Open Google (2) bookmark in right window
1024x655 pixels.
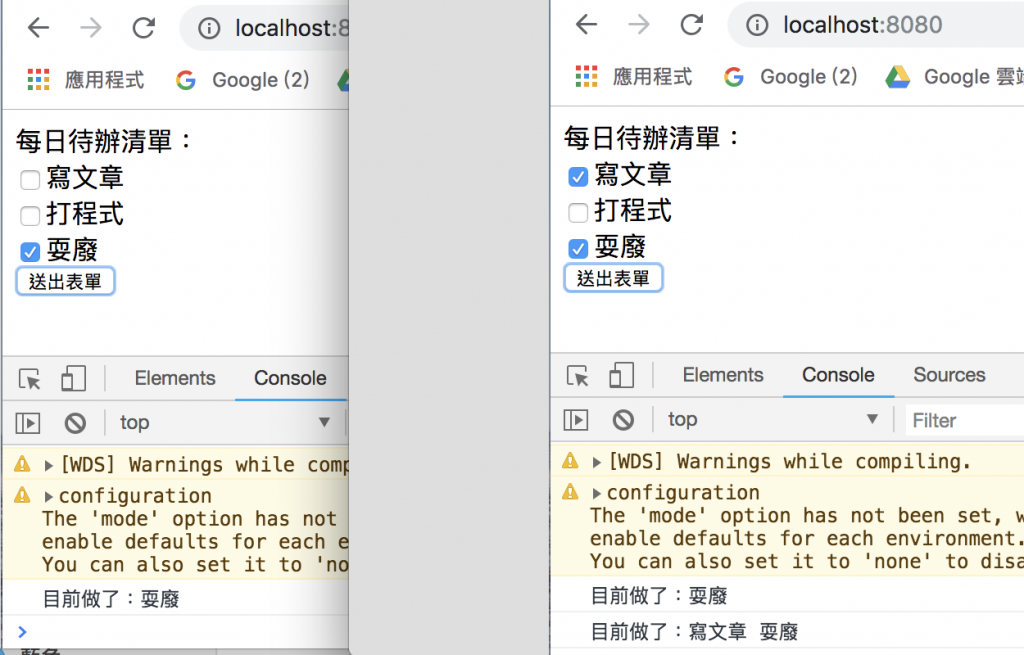790,77
